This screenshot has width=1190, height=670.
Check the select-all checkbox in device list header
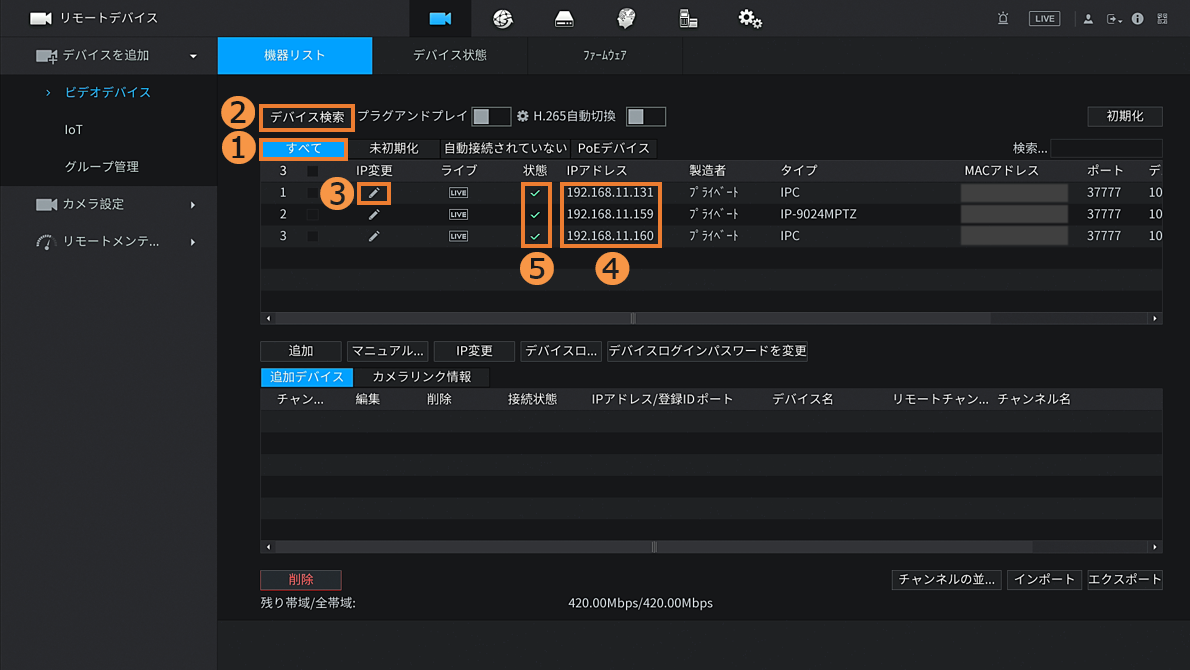313,171
